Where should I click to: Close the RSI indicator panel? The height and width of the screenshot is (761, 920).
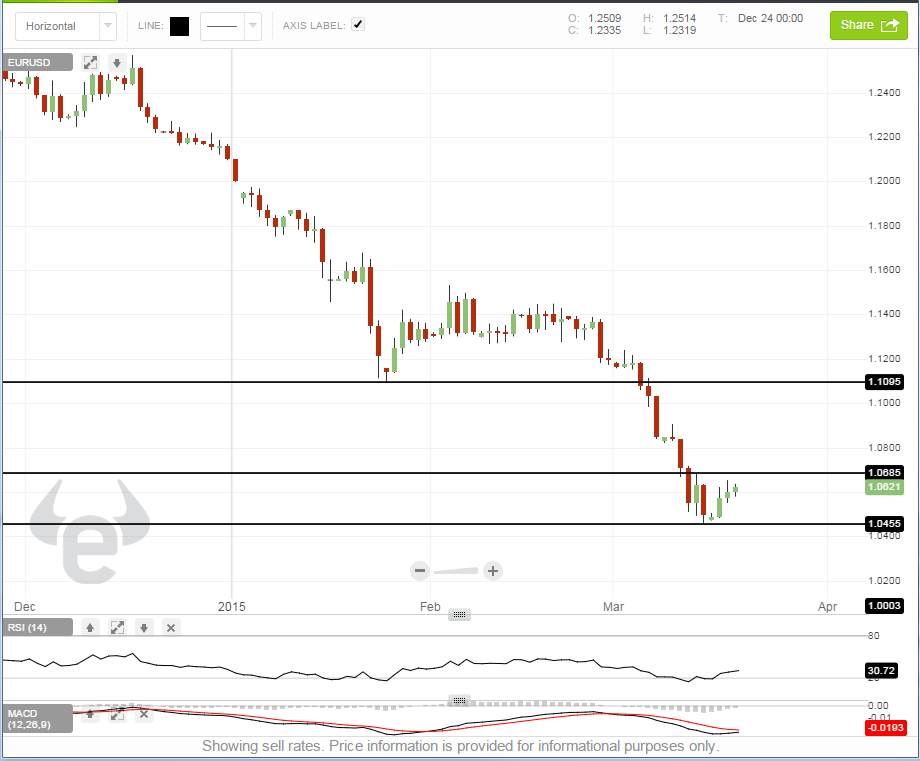(171, 628)
